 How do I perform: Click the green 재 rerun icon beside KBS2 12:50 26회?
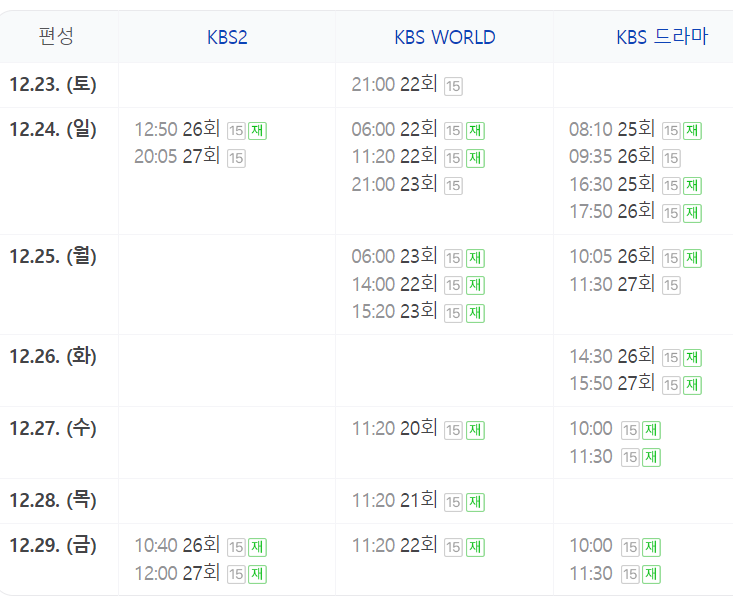[257, 131]
